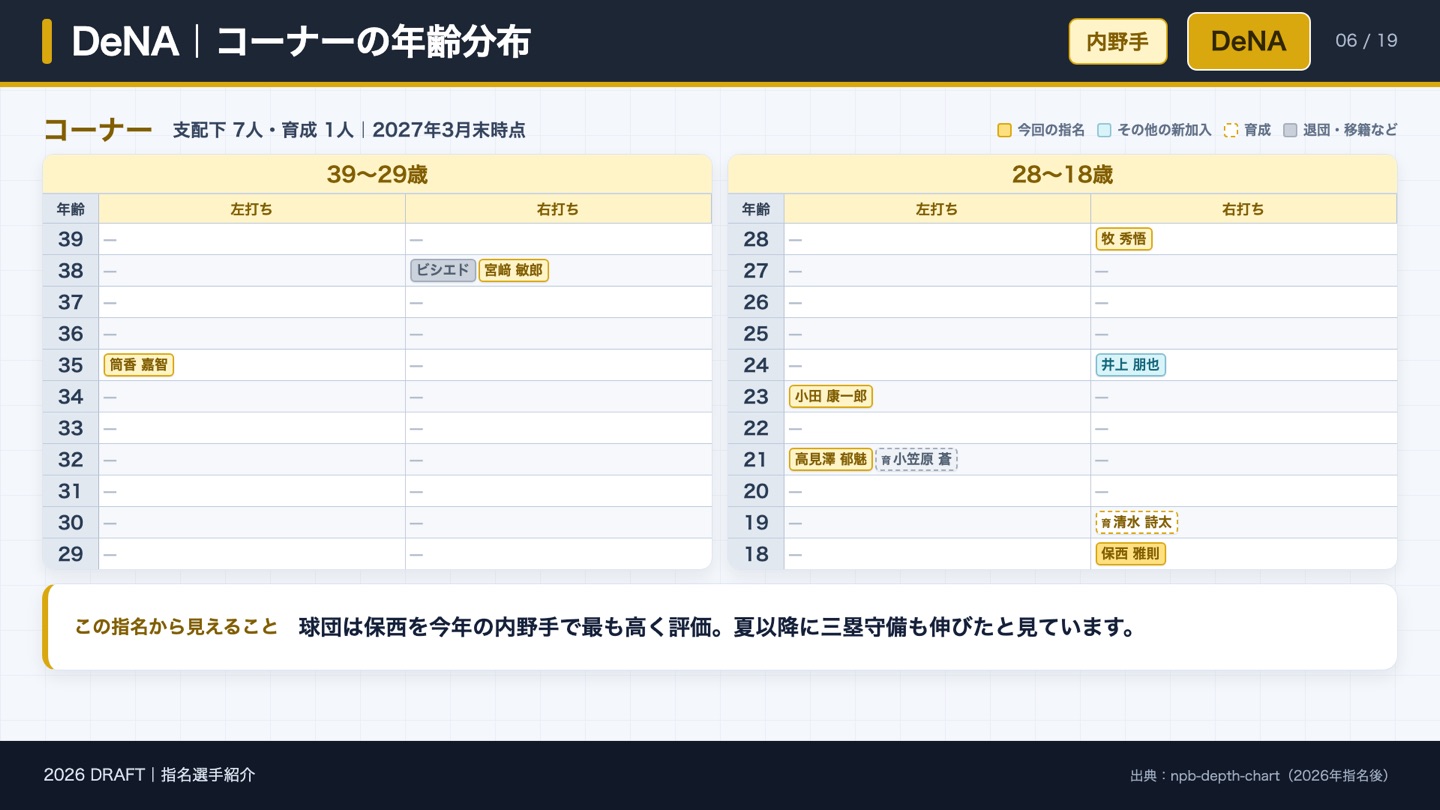
Task: Click the age 21 row label
Action: [756, 459]
